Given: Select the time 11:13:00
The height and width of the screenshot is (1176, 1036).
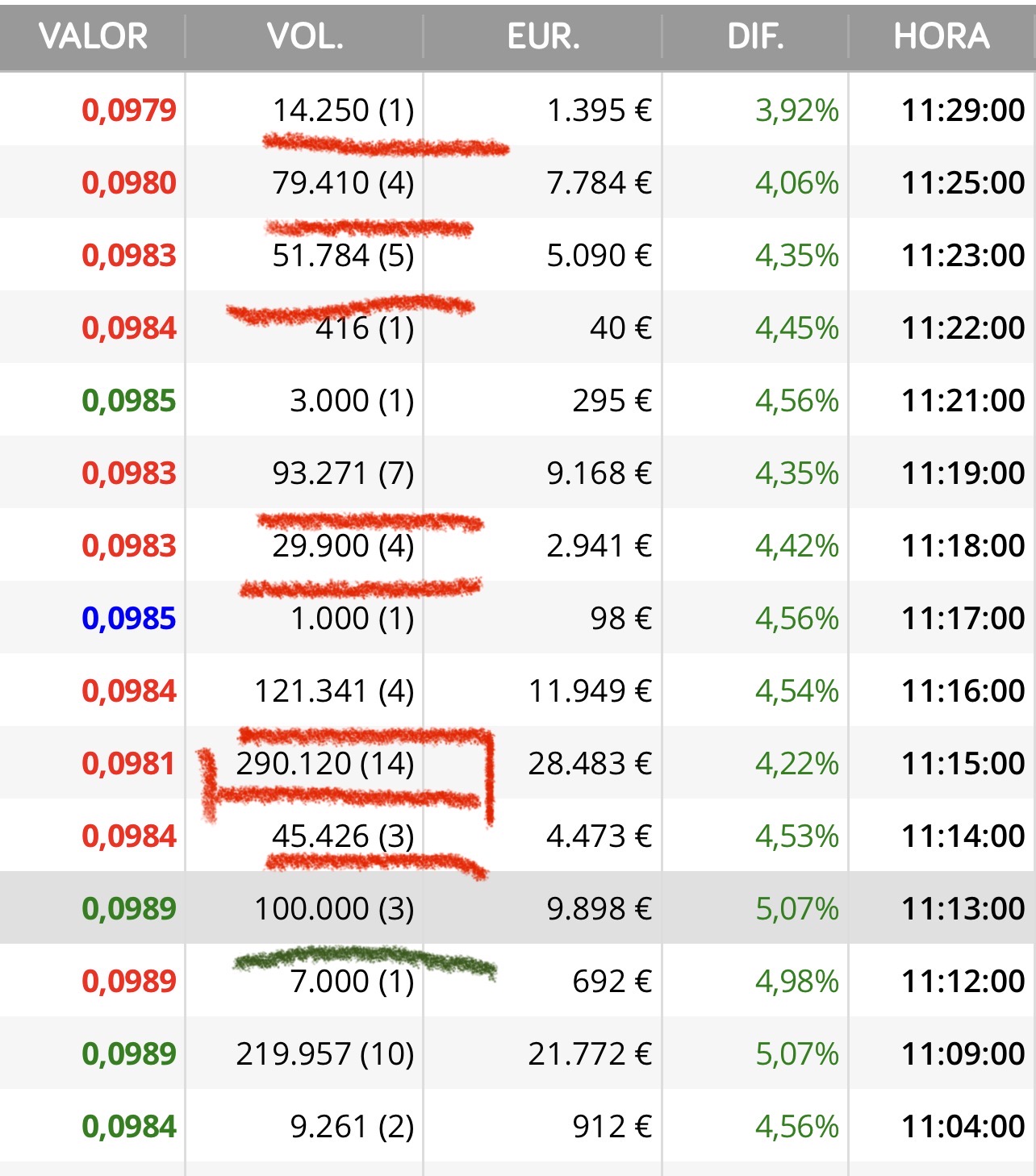Looking at the screenshot, I should pos(963,908).
